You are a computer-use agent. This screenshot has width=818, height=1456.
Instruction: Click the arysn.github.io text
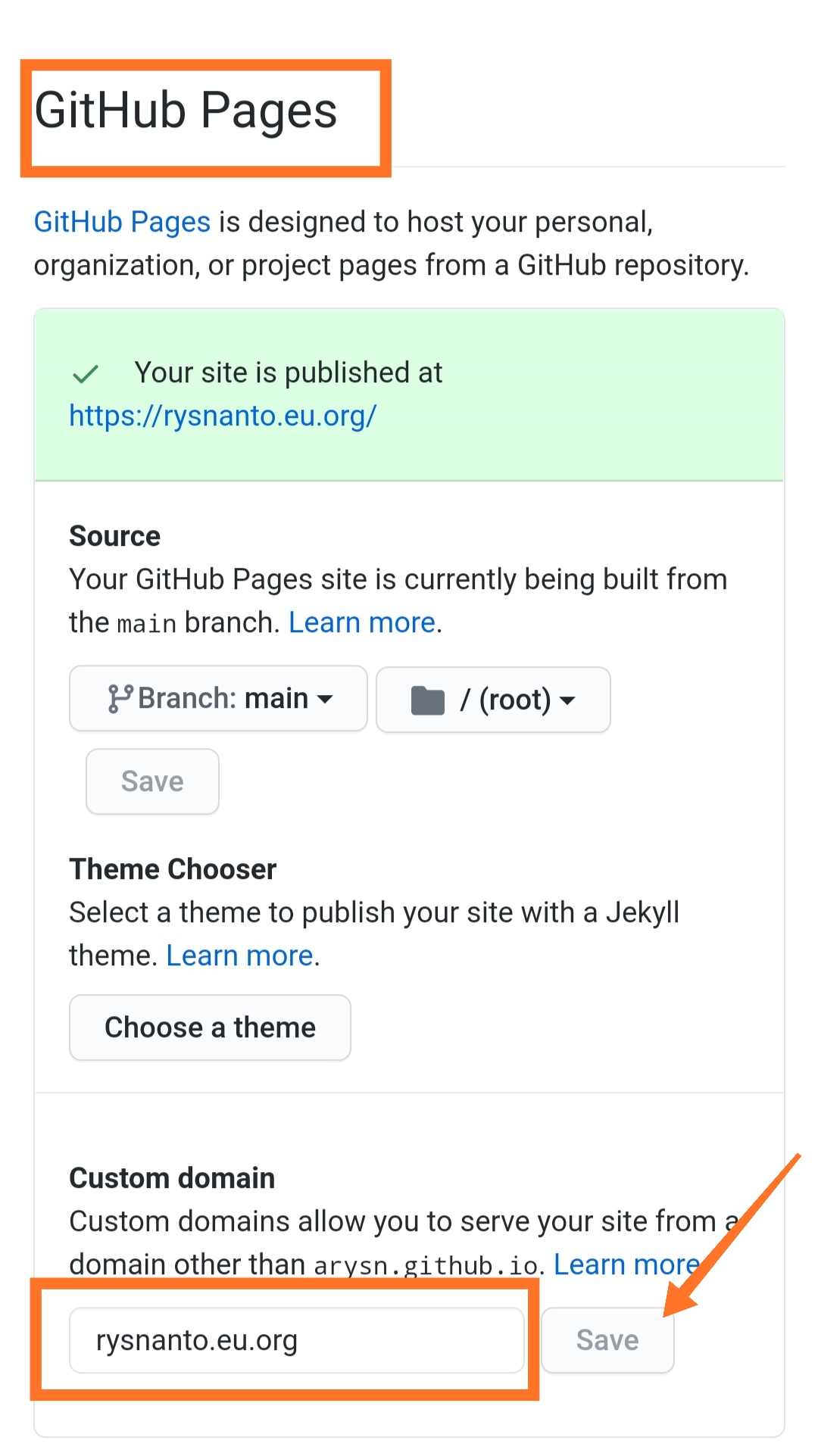coord(426,1266)
